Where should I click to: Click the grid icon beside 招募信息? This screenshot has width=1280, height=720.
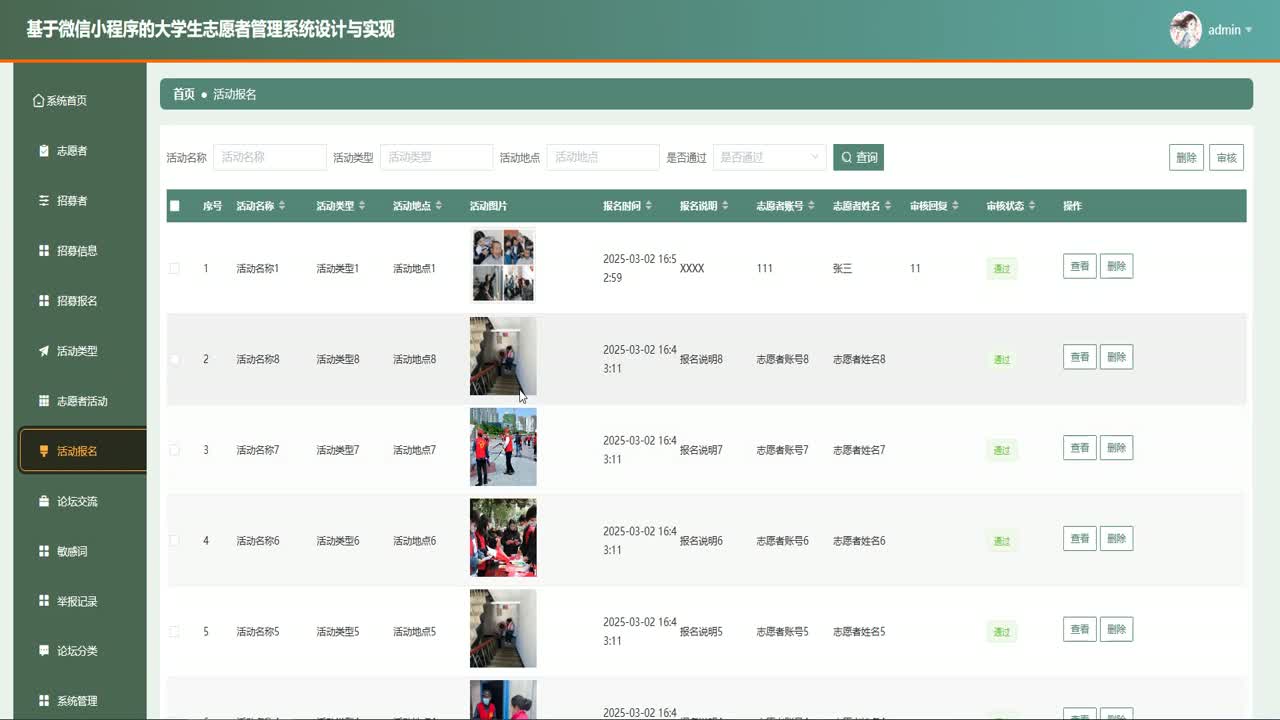coord(44,251)
